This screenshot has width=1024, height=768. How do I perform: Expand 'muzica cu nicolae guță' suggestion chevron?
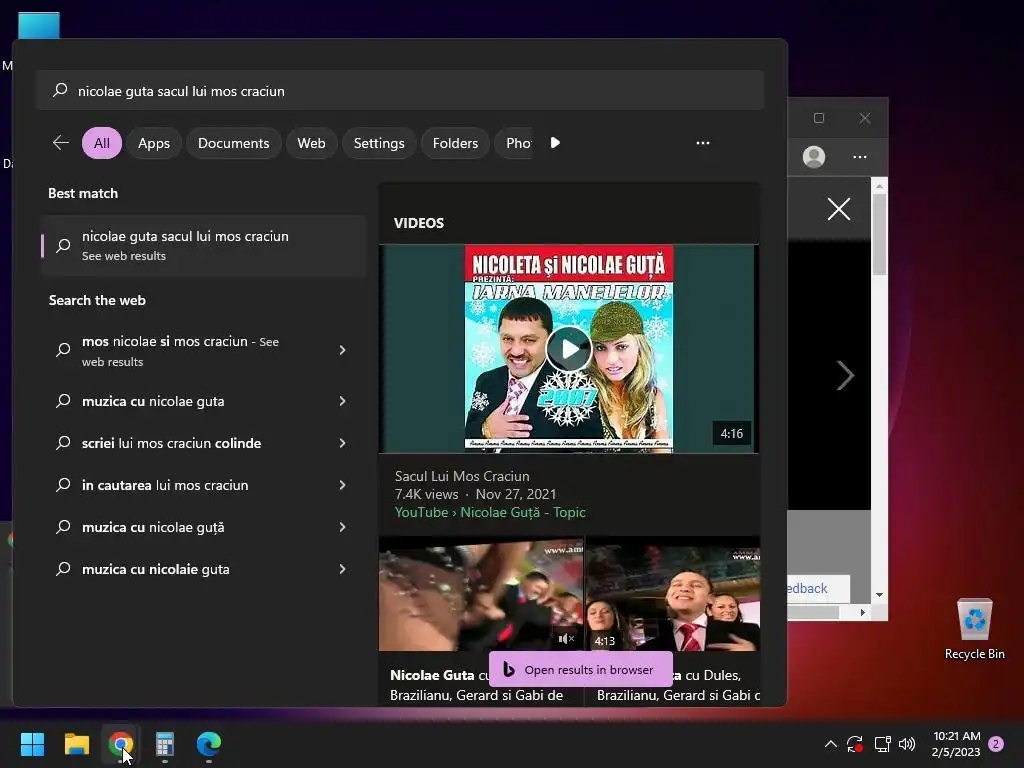coord(342,527)
